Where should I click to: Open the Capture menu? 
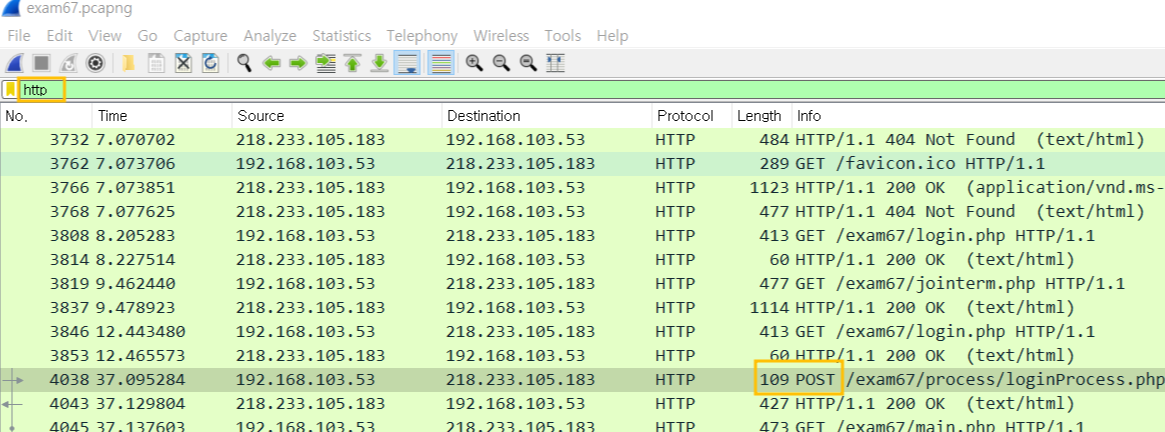200,36
